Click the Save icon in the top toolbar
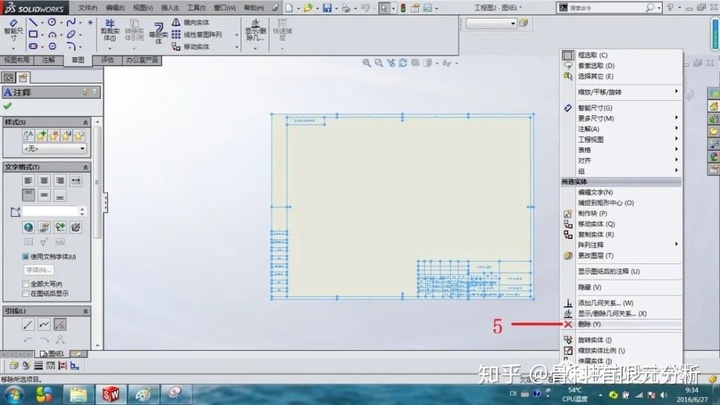The image size is (720, 405). (x=327, y=8)
